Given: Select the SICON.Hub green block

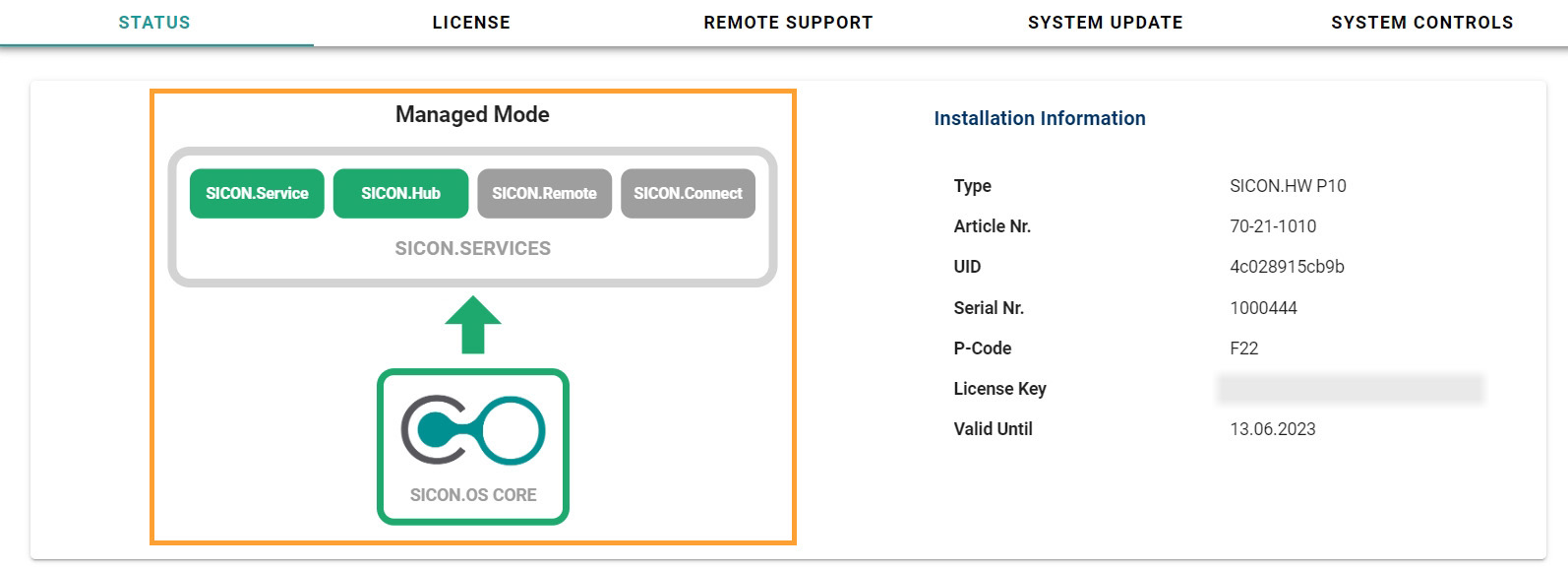Looking at the screenshot, I should click(x=400, y=194).
